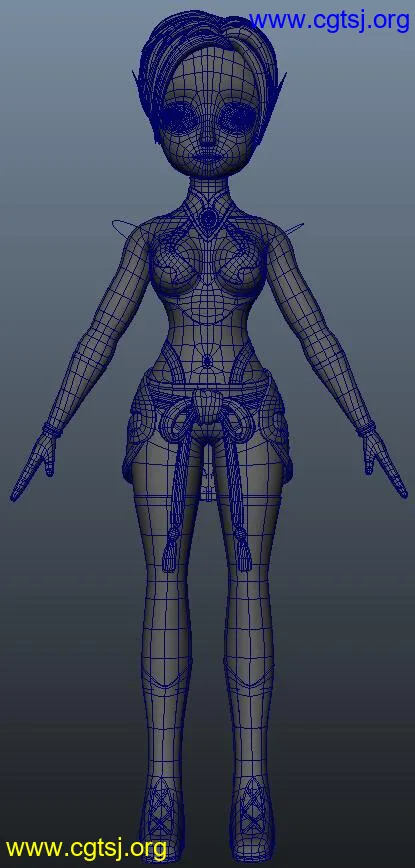Click the navel ornament on the stomach

207,361
